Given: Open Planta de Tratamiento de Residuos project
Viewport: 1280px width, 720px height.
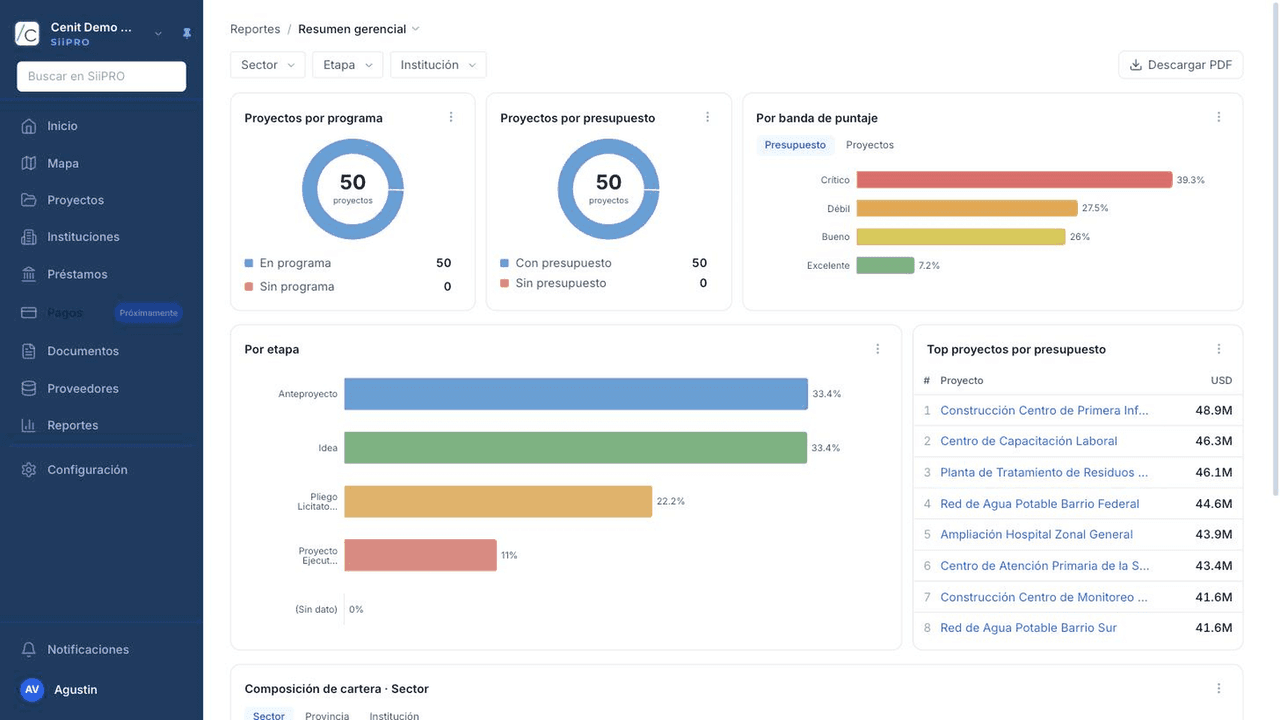Looking at the screenshot, I should [x=1044, y=472].
